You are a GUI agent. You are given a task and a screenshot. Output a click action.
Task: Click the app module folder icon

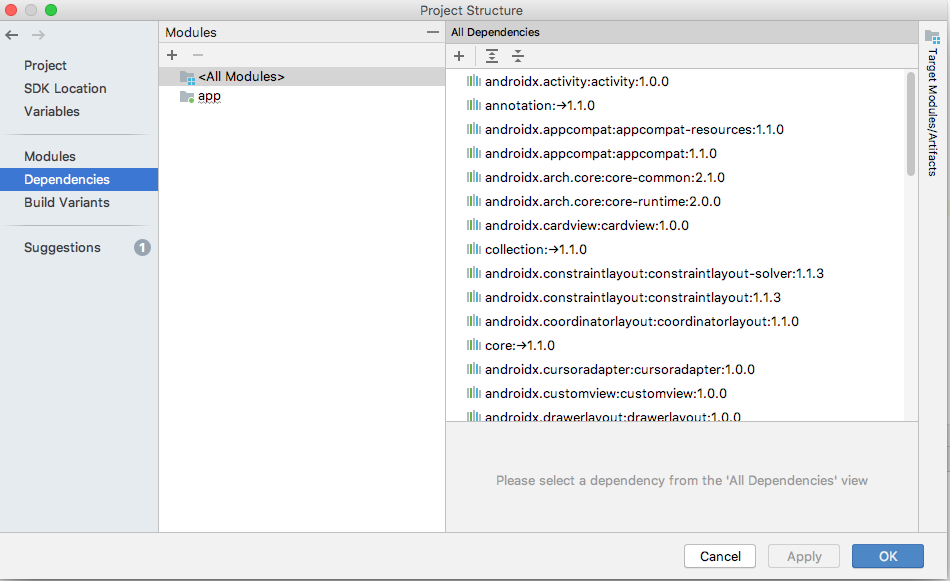(187, 97)
